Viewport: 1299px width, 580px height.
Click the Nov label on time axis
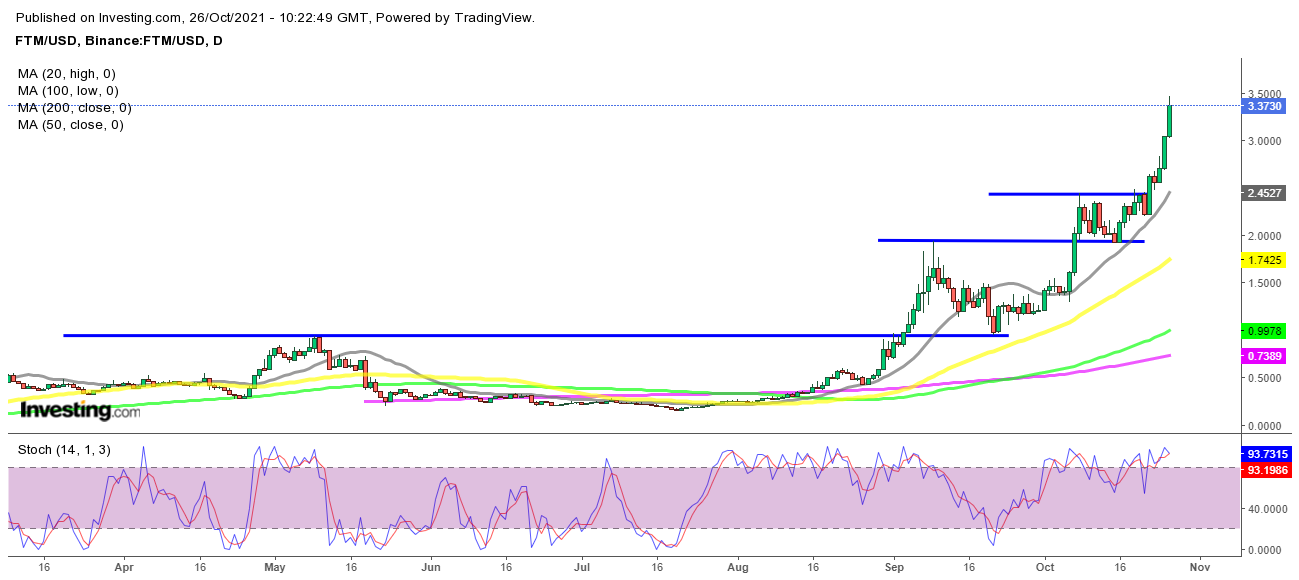click(1201, 565)
